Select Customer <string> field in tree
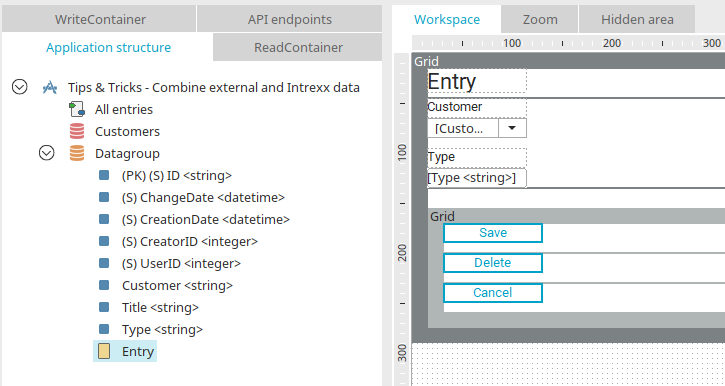The width and height of the screenshot is (725, 386). click(178, 286)
